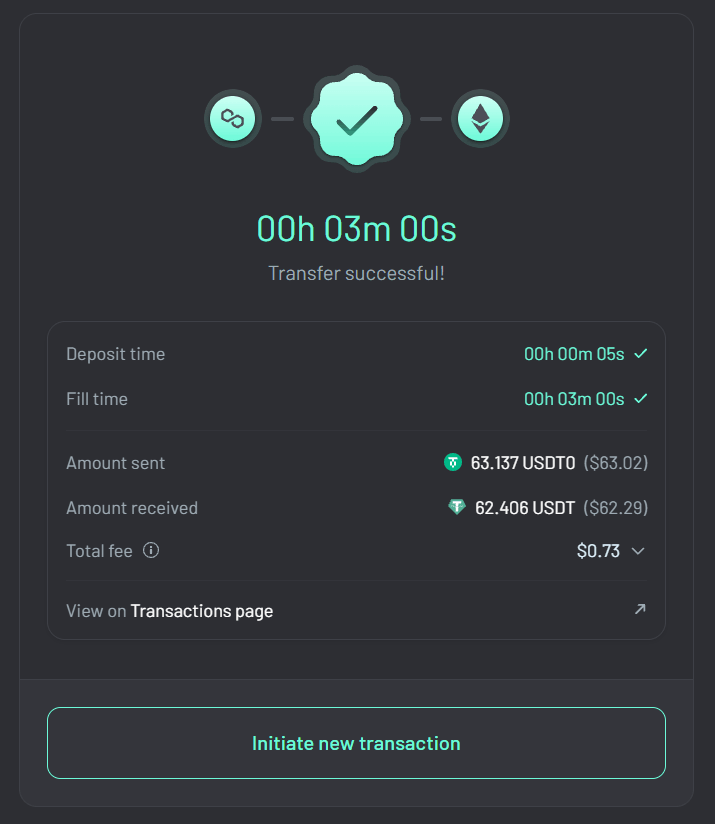Click the large success checkmark badge

coord(357,119)
